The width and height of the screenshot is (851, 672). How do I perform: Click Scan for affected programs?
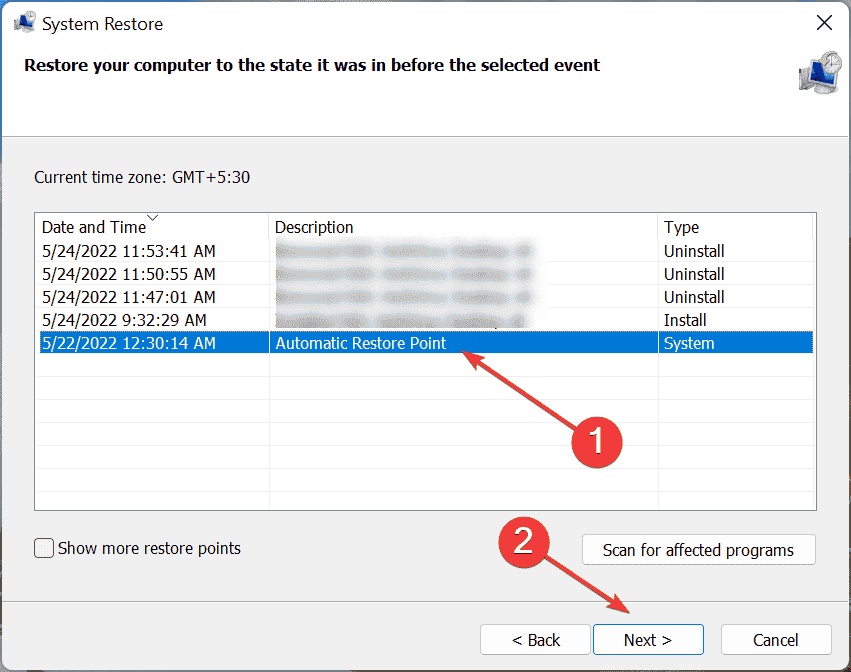pyautogui.click(x=698, y=550)
